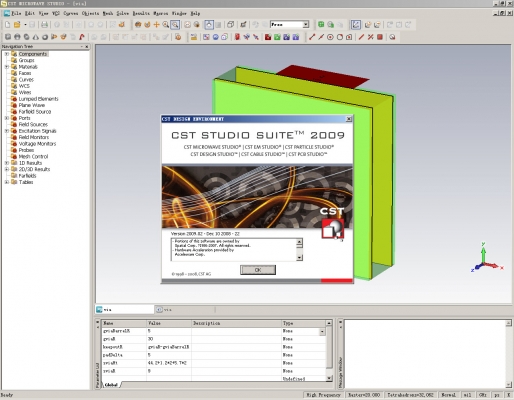The width and height of the screenshot is (514, 400).
Task: Close the Navigation Tree panel
Action: [87, 47]
